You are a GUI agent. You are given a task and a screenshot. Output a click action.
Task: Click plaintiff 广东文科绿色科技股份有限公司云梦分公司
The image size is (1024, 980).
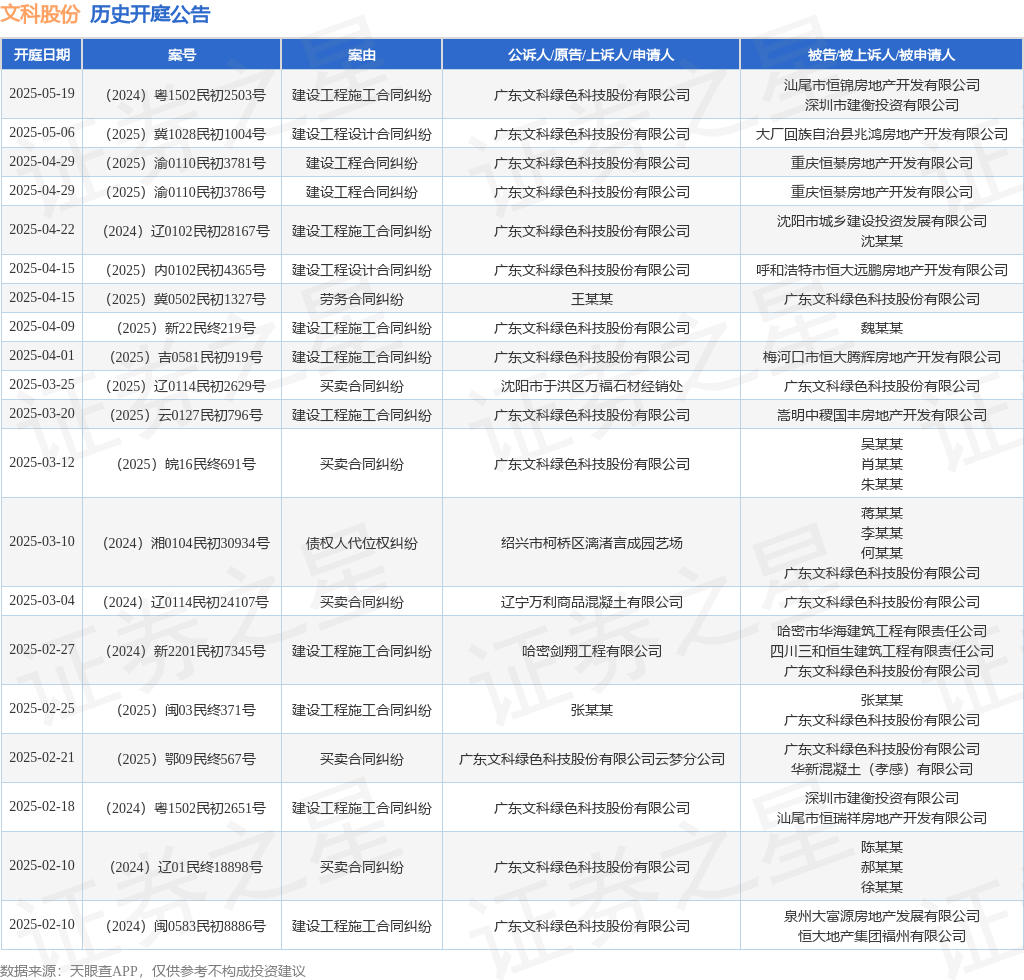592,759
